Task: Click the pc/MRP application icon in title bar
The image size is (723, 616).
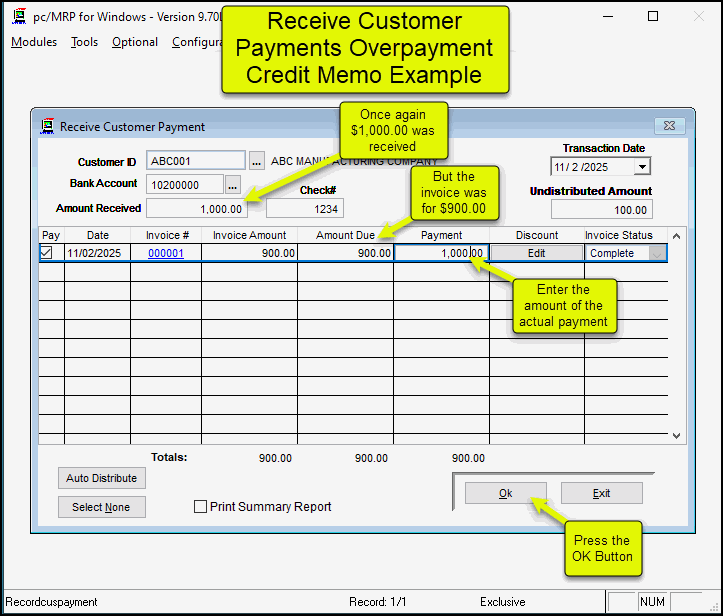Action: pos(17,17)
